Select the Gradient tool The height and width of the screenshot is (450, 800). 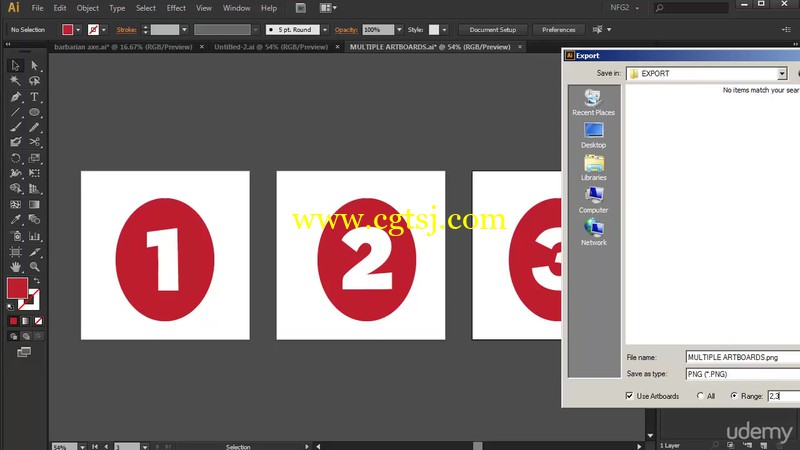34,205
